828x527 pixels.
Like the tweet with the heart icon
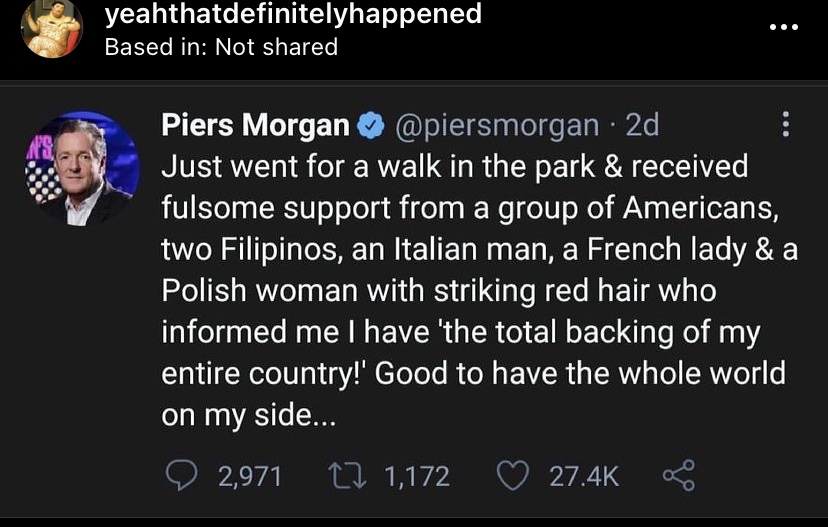point(512,476)
